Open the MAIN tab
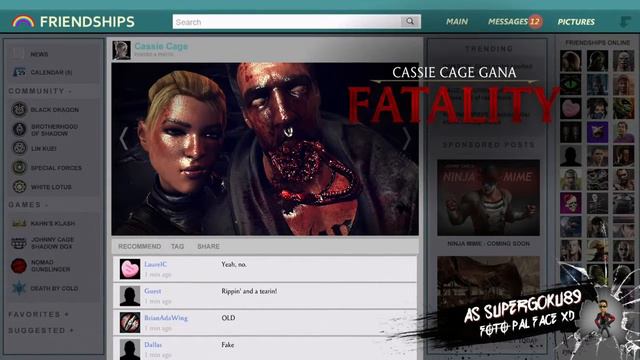Screen dimensions: 640x360 coord(457,22)
